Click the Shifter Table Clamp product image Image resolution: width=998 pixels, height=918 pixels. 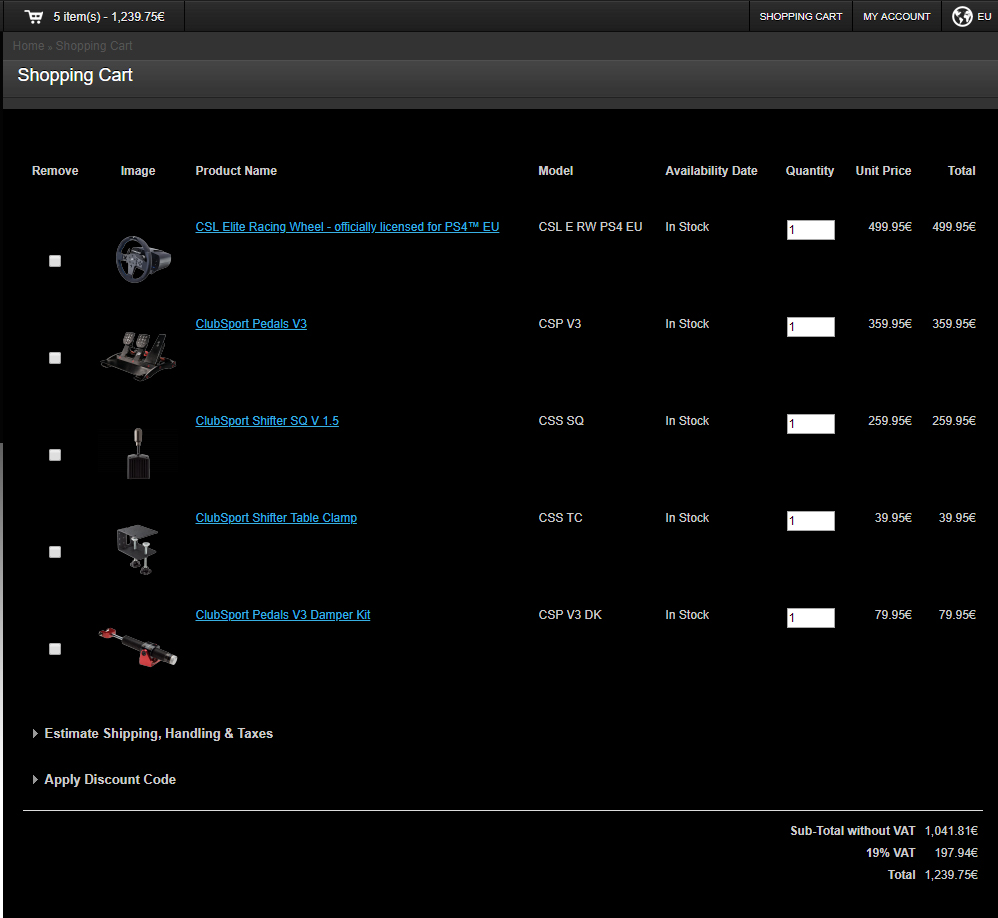138,549
